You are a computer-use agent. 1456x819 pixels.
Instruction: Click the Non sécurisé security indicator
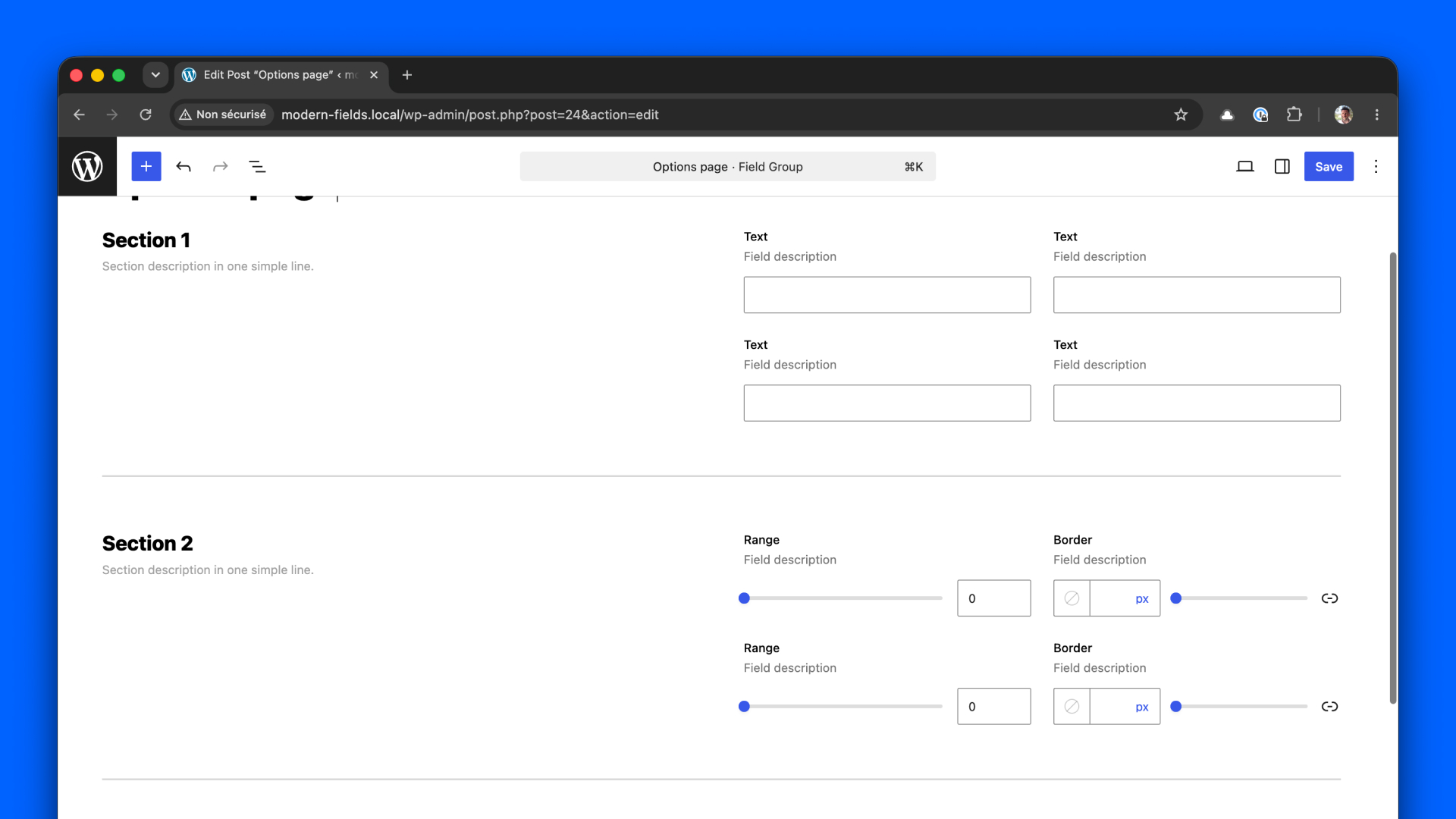[x=223, y=115]
